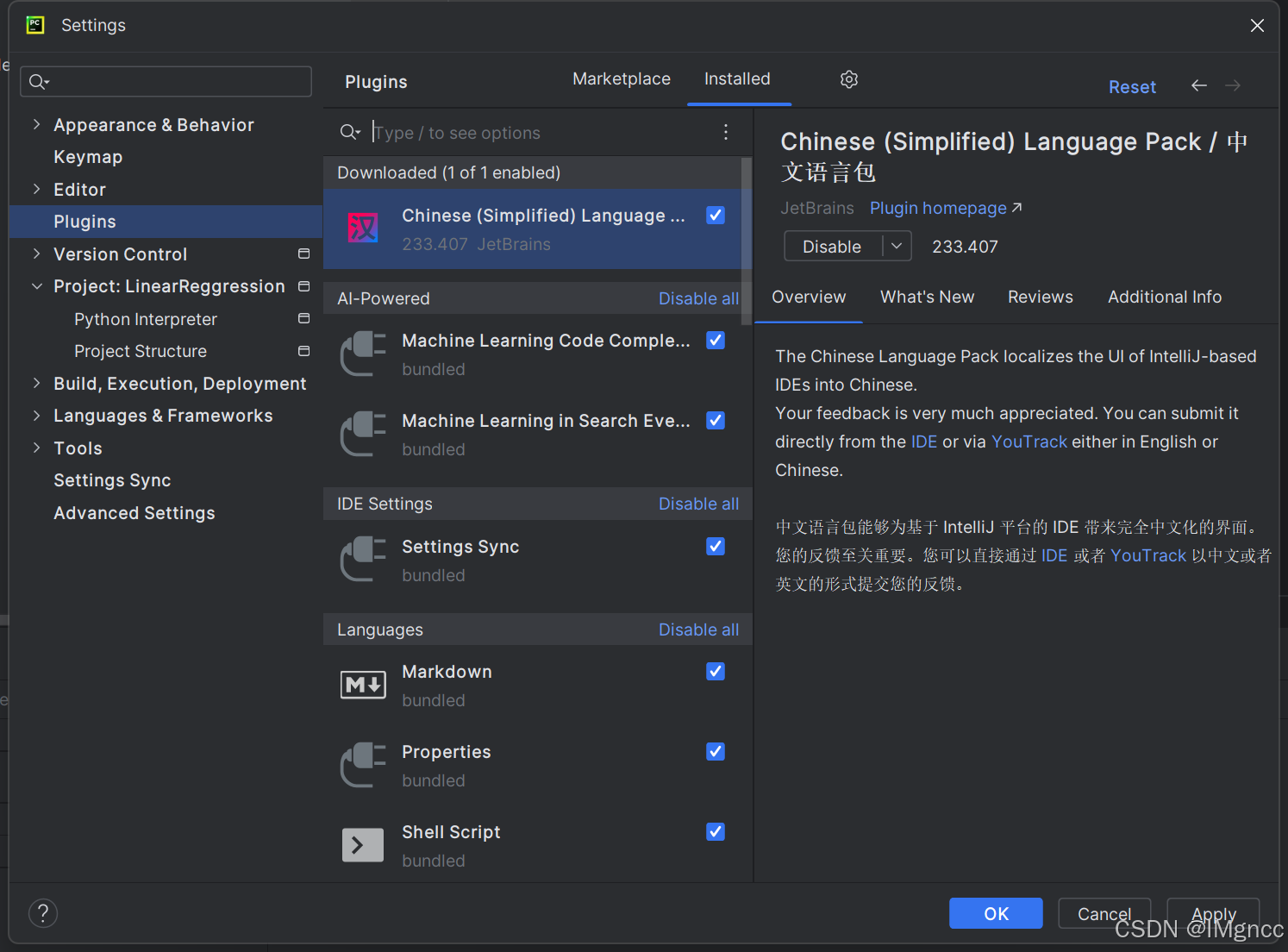
Task: Disable all IDE Settings plugins
Action: coord(698,504)
